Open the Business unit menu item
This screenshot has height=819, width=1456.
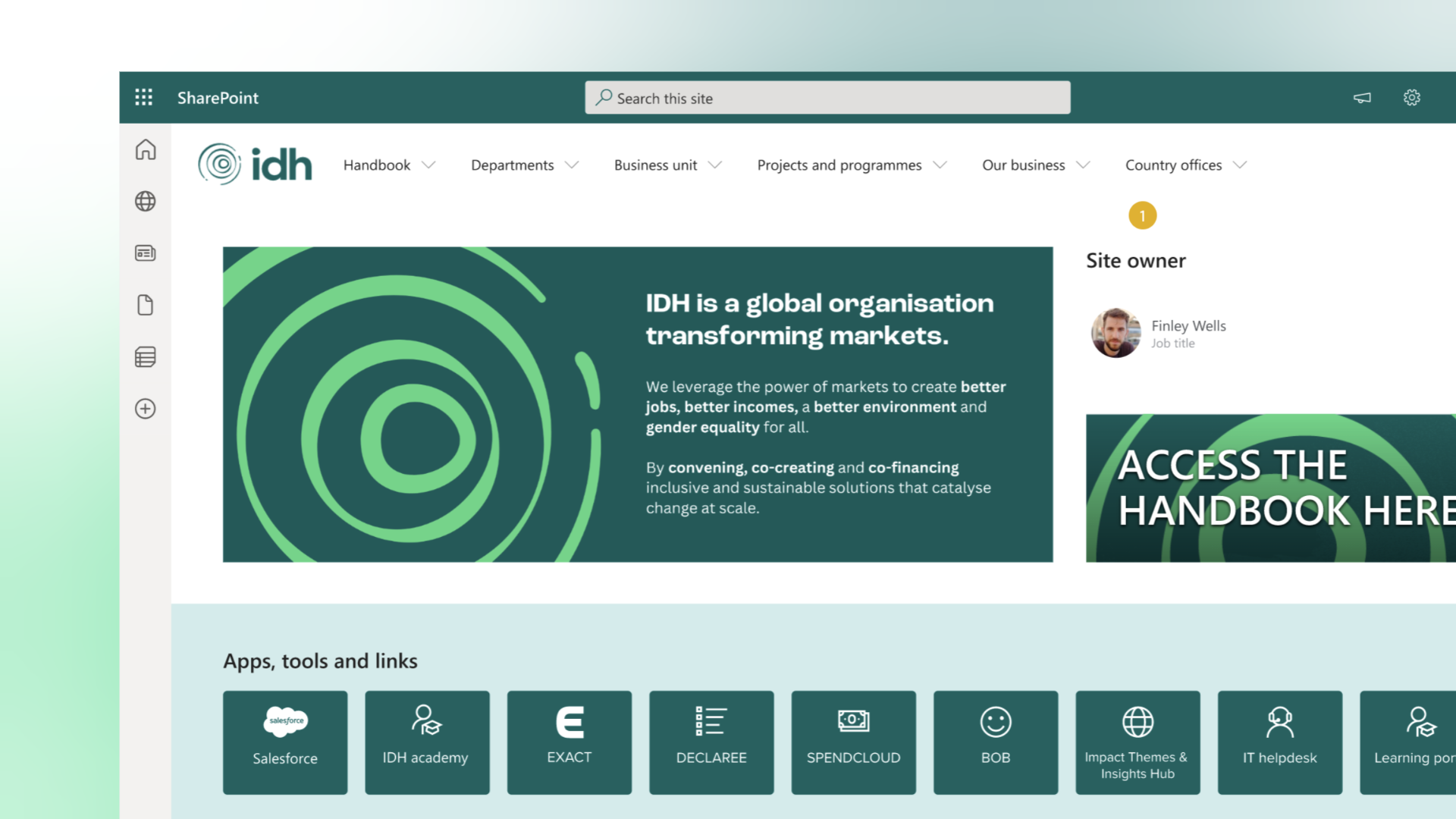point(656,165)
